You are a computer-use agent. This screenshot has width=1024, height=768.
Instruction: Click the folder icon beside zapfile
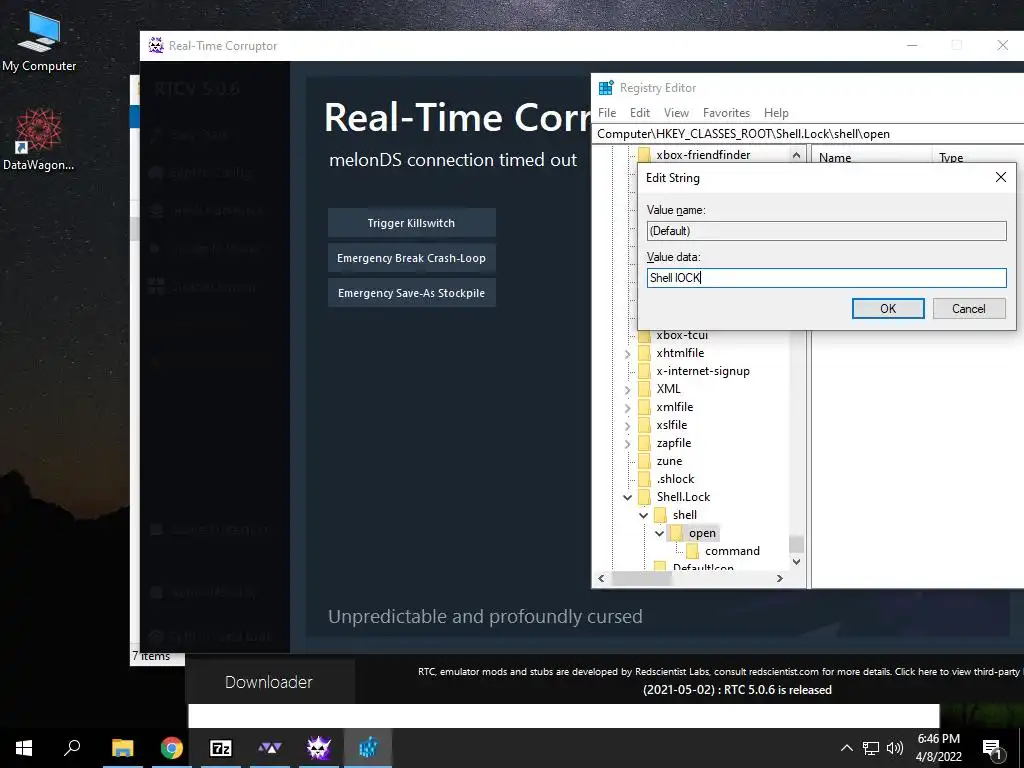click(x=645, y=443)
